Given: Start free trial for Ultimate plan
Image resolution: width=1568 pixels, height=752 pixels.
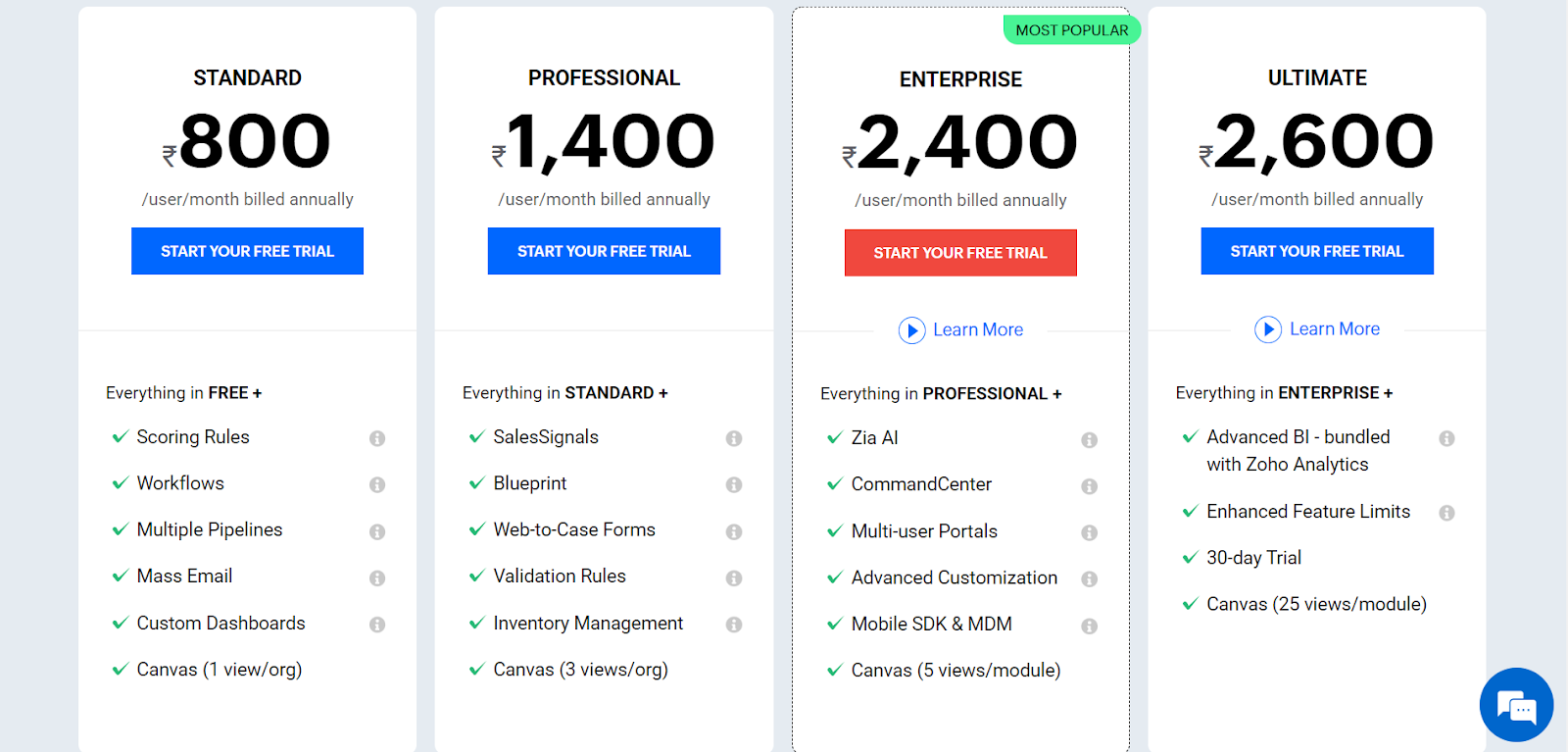Looking at the screenshot, I should pos(1317,251).
